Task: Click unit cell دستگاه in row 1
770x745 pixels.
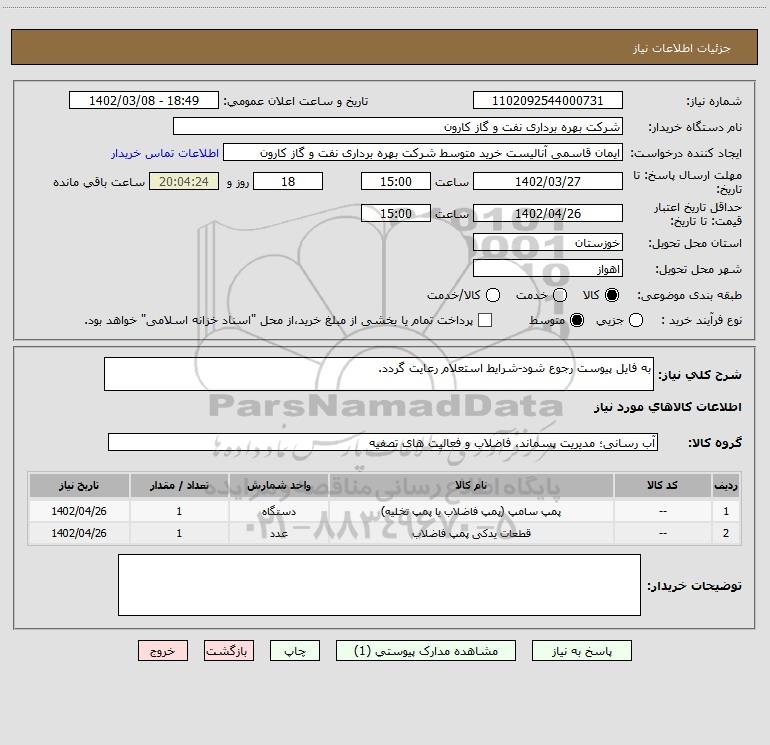Action: pos(278,511)
